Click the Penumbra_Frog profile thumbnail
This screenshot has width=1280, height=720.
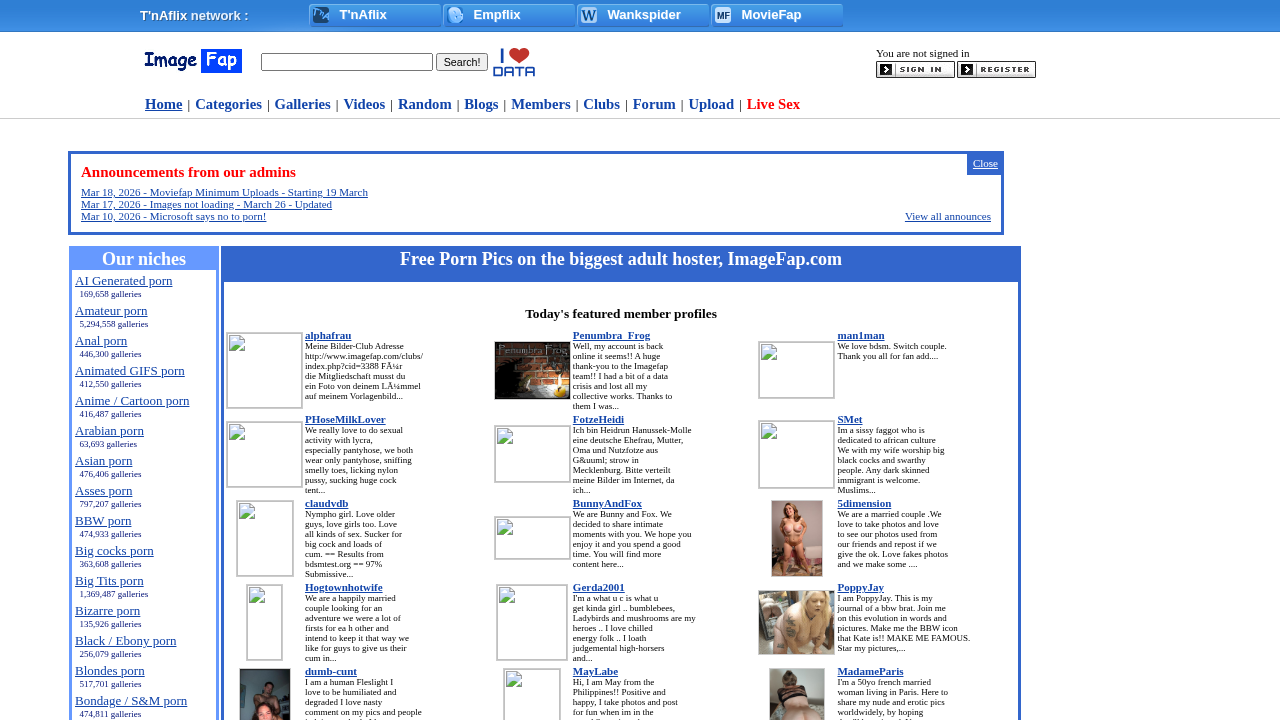click(x=532, y=370)
